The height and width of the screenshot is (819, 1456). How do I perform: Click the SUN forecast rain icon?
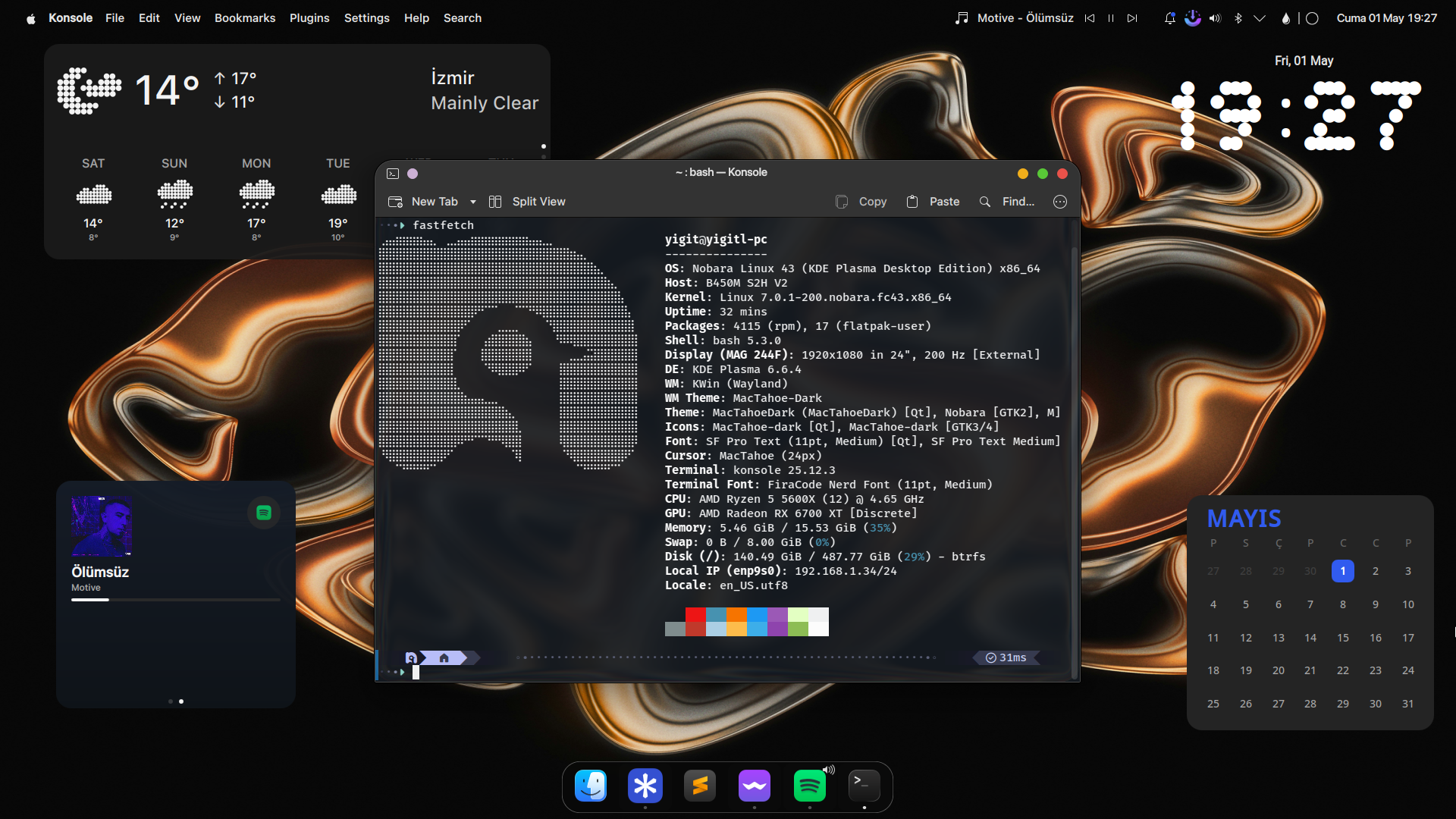pos(174,195)
